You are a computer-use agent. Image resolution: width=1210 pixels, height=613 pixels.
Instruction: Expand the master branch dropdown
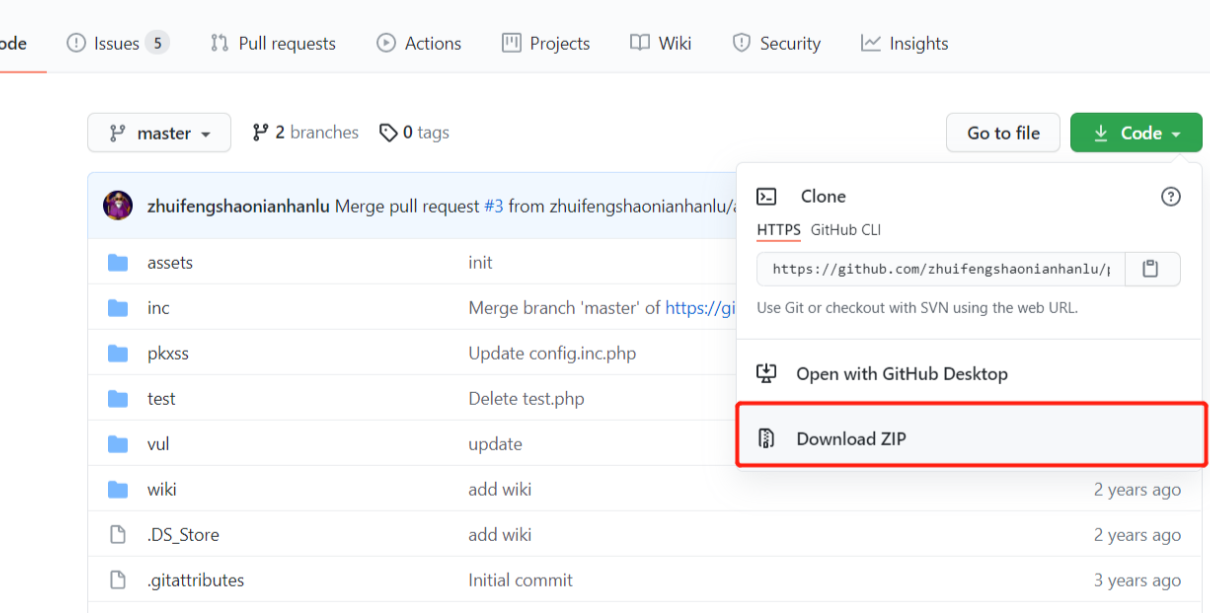click(159, 133)
